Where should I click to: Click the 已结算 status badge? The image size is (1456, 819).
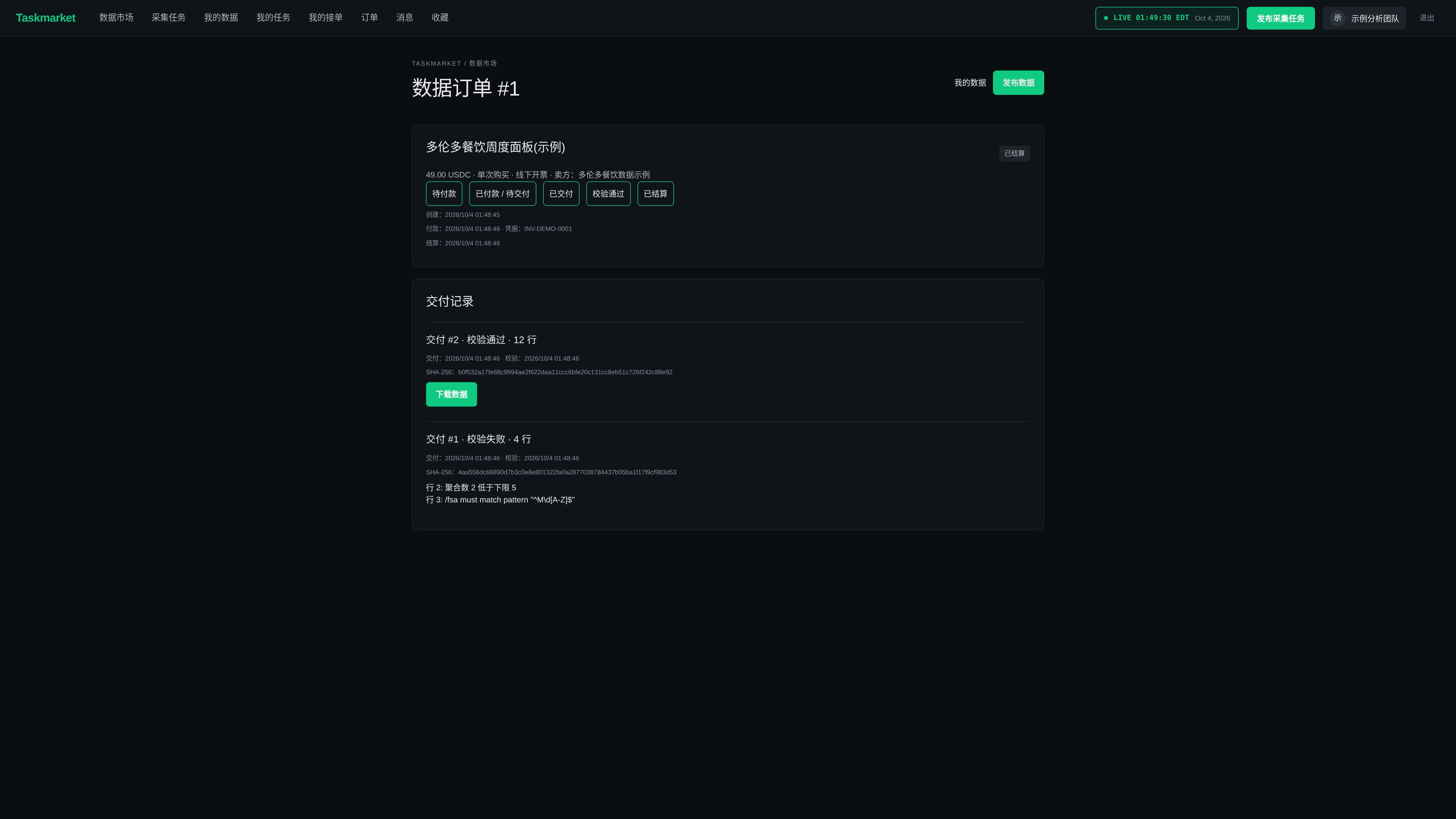(x=1014, y=153)
